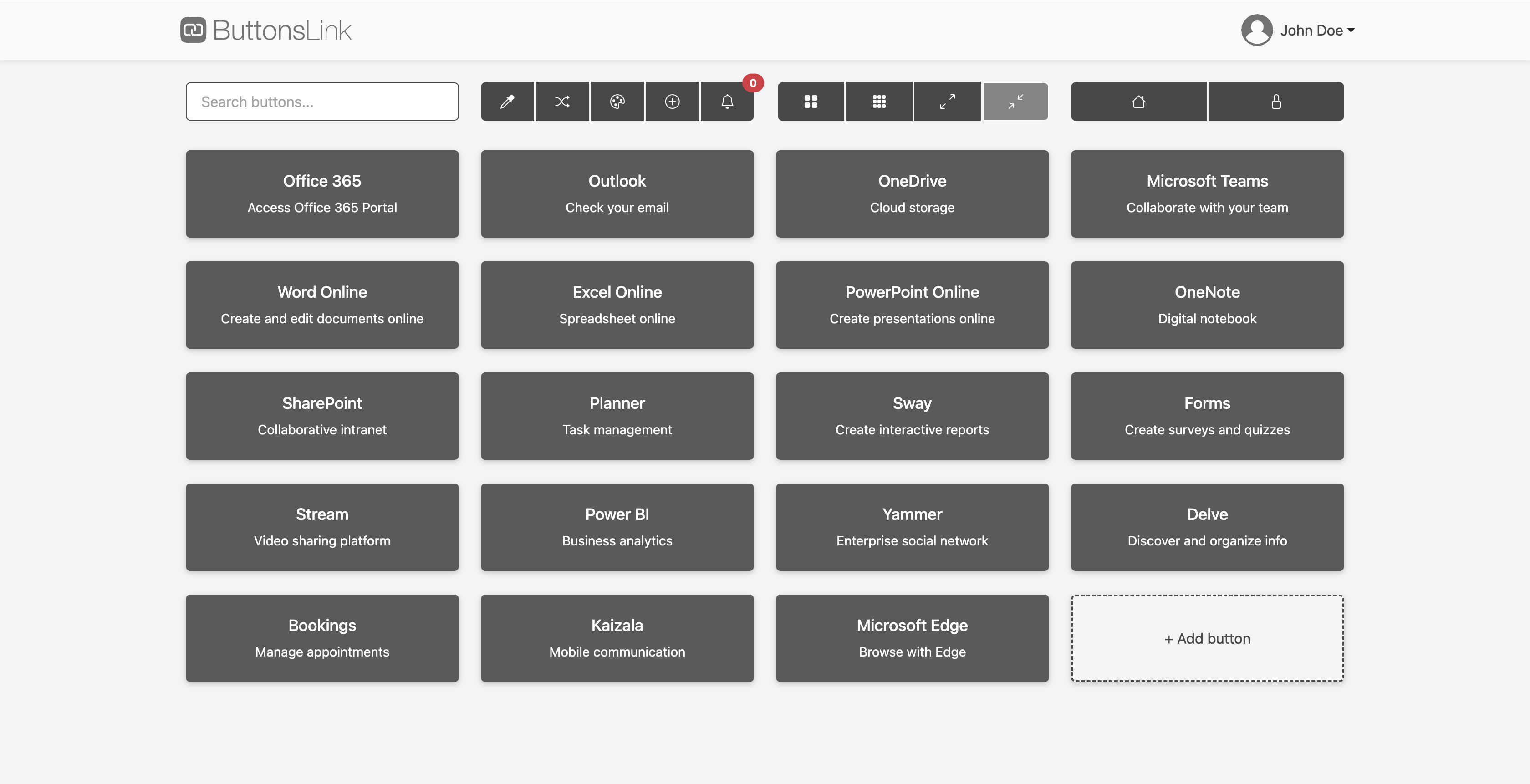Select the shuffle/randomize icon
The image size is (1530, 784).
562,101
